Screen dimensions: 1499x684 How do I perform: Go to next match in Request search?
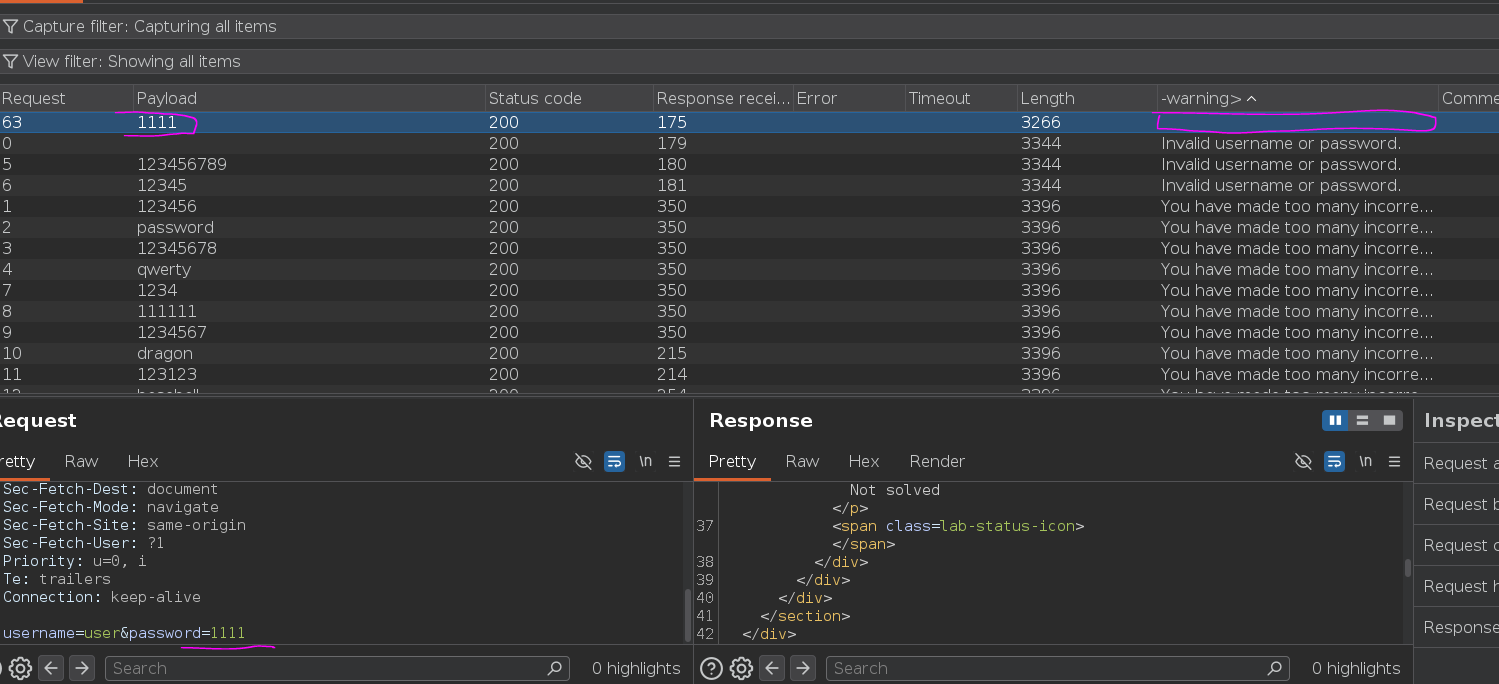click(x=82, y=668)
